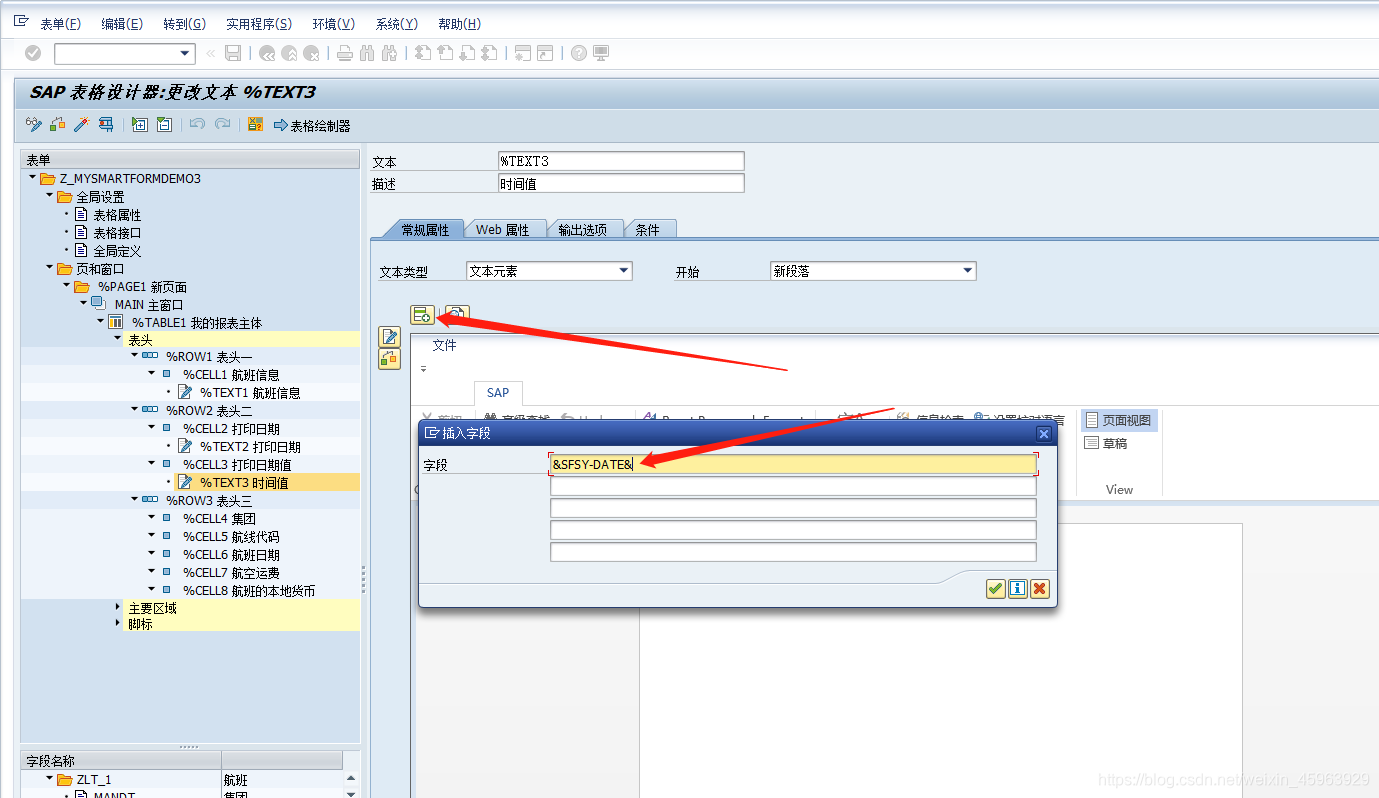Image resolution: width=1379 pixels, height=798 pixels.
Task: Select 页面视图 view option
Action: (1119, 420)
